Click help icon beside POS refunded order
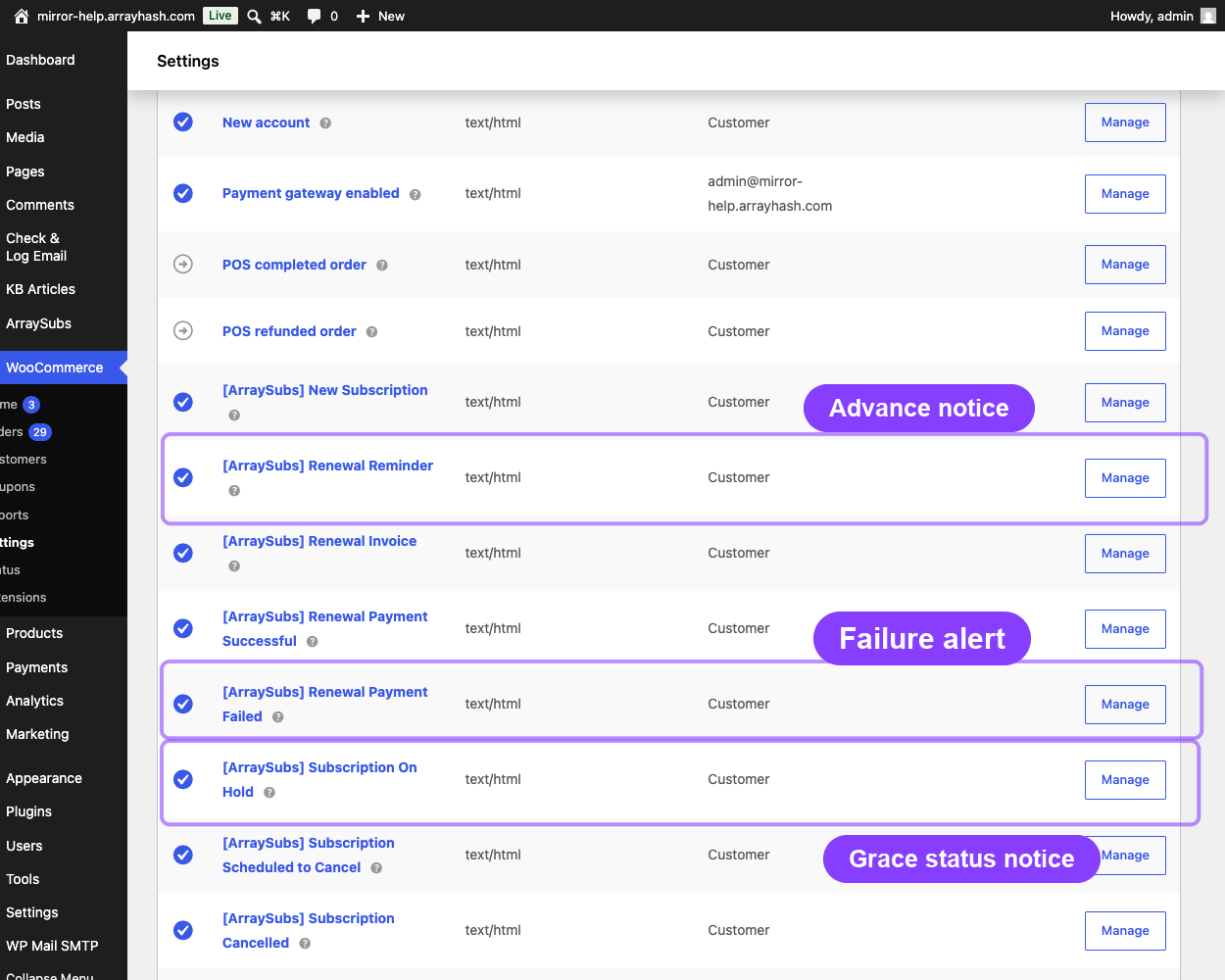Viewport: 1225px width, 980px height. 372,332
